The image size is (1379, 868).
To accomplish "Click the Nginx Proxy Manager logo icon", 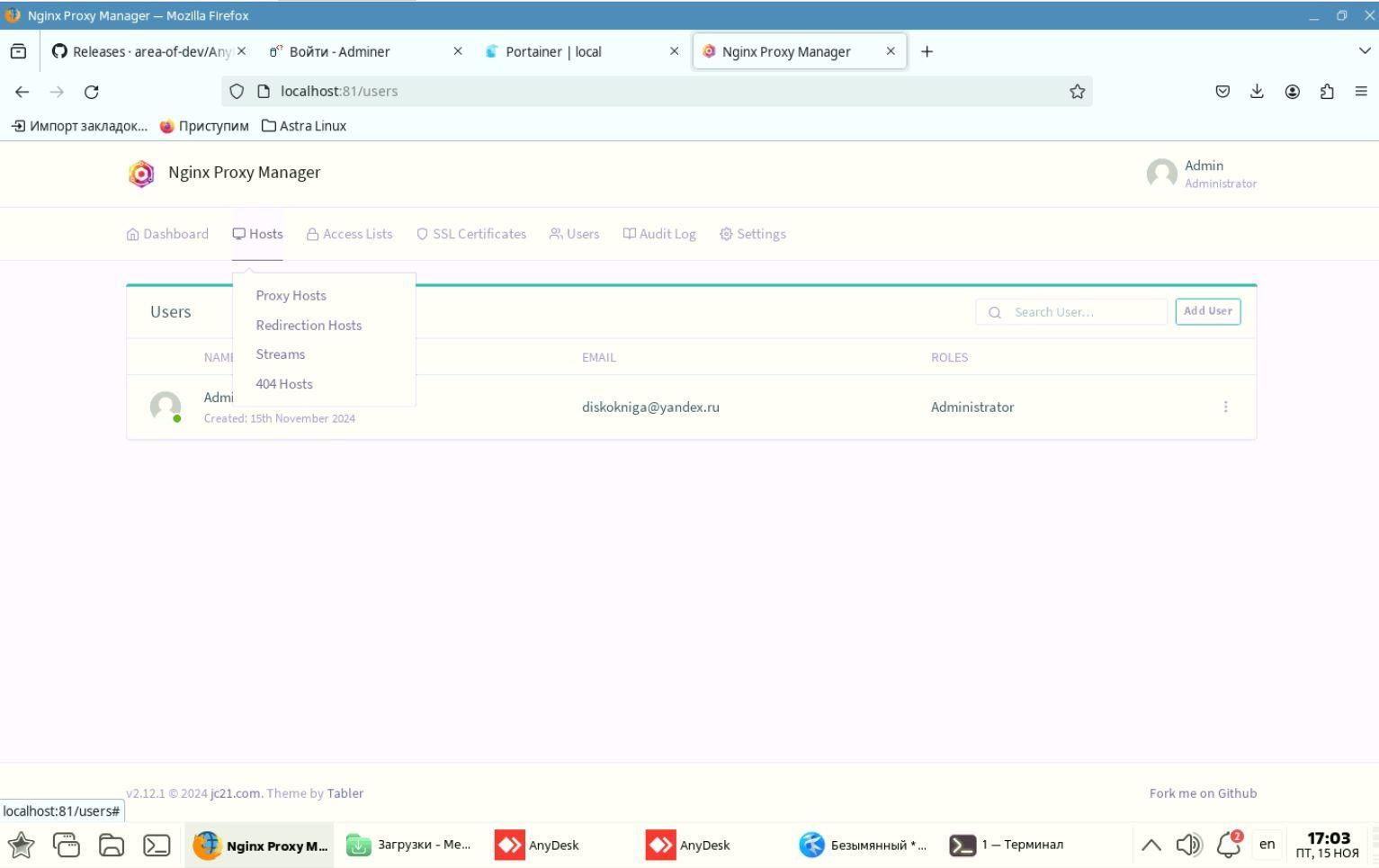I will [x=141, y=174].
